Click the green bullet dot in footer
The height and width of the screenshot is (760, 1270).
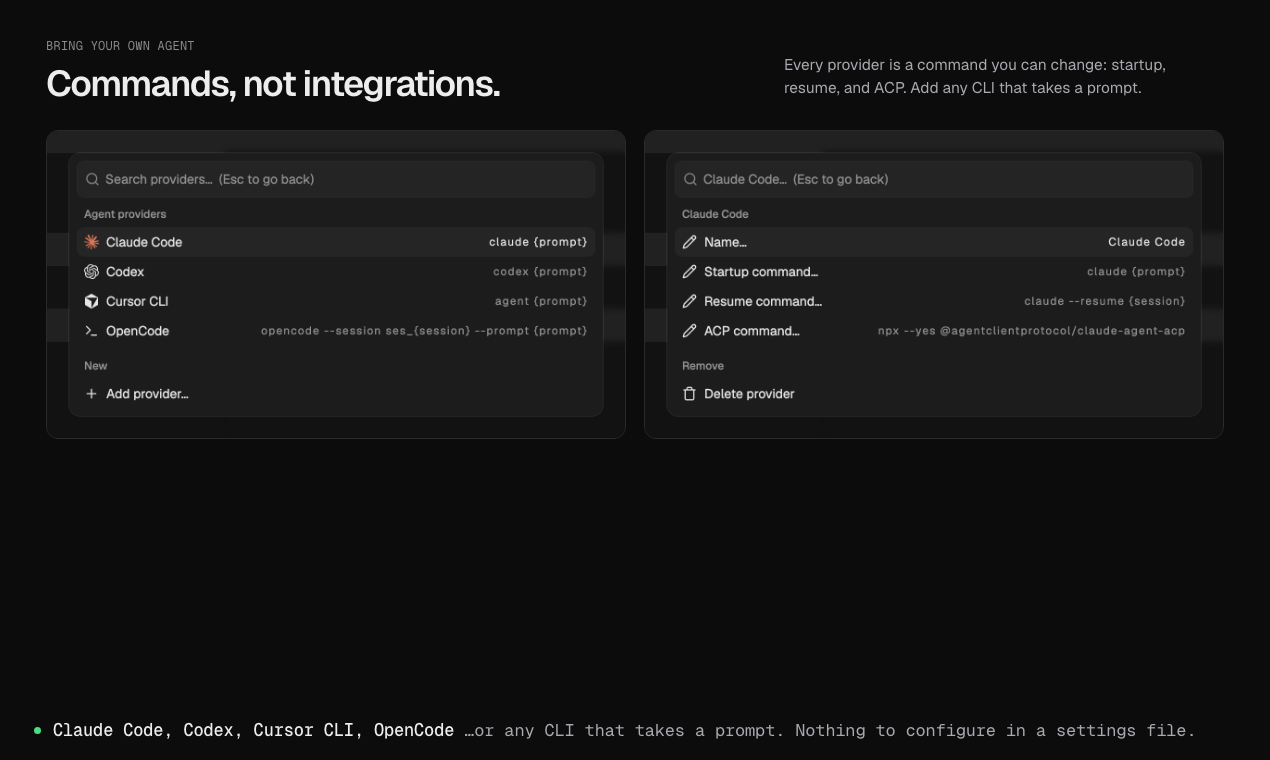38,731
